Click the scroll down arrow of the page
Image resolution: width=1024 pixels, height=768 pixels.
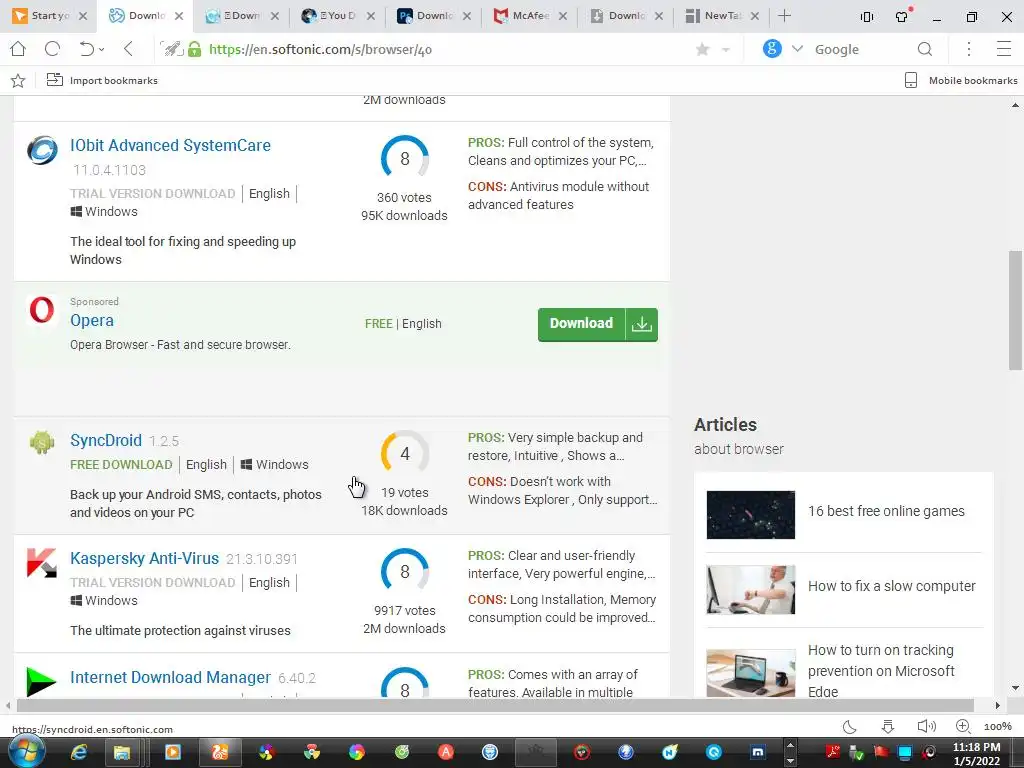click(x=1015, y=688)
